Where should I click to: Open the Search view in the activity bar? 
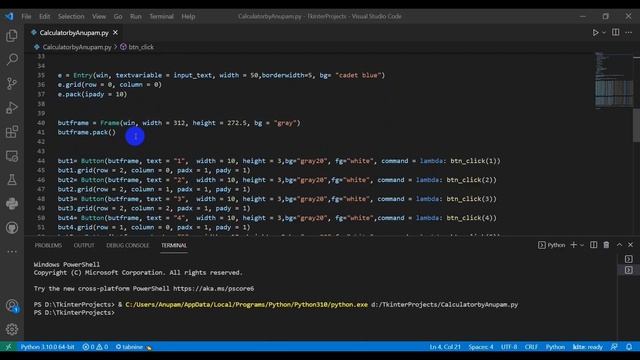point(12,60)
